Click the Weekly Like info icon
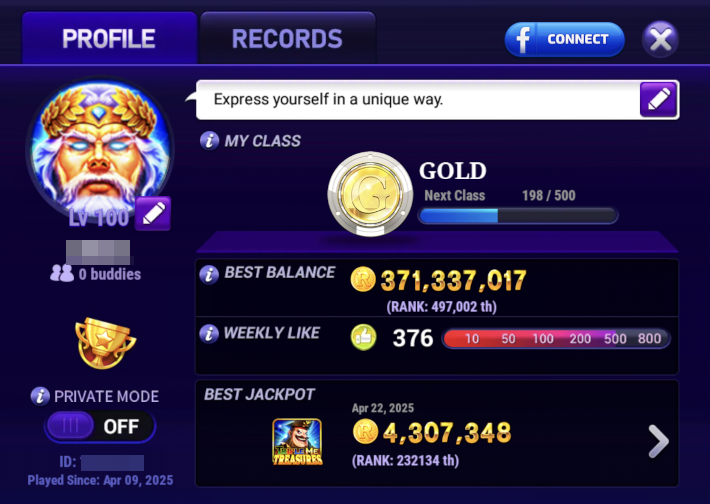Screen dimensions: 710x504 (209, 334)
